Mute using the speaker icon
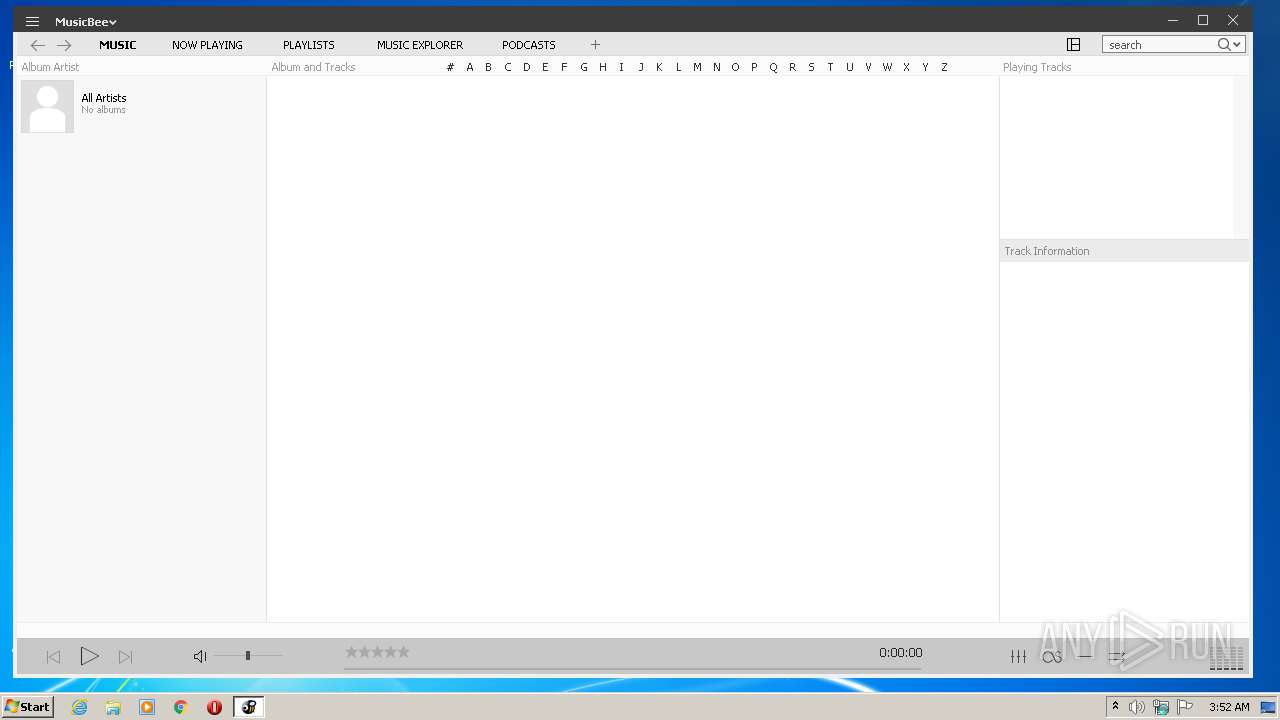1280x720 pixels. (x=200, y=656)
